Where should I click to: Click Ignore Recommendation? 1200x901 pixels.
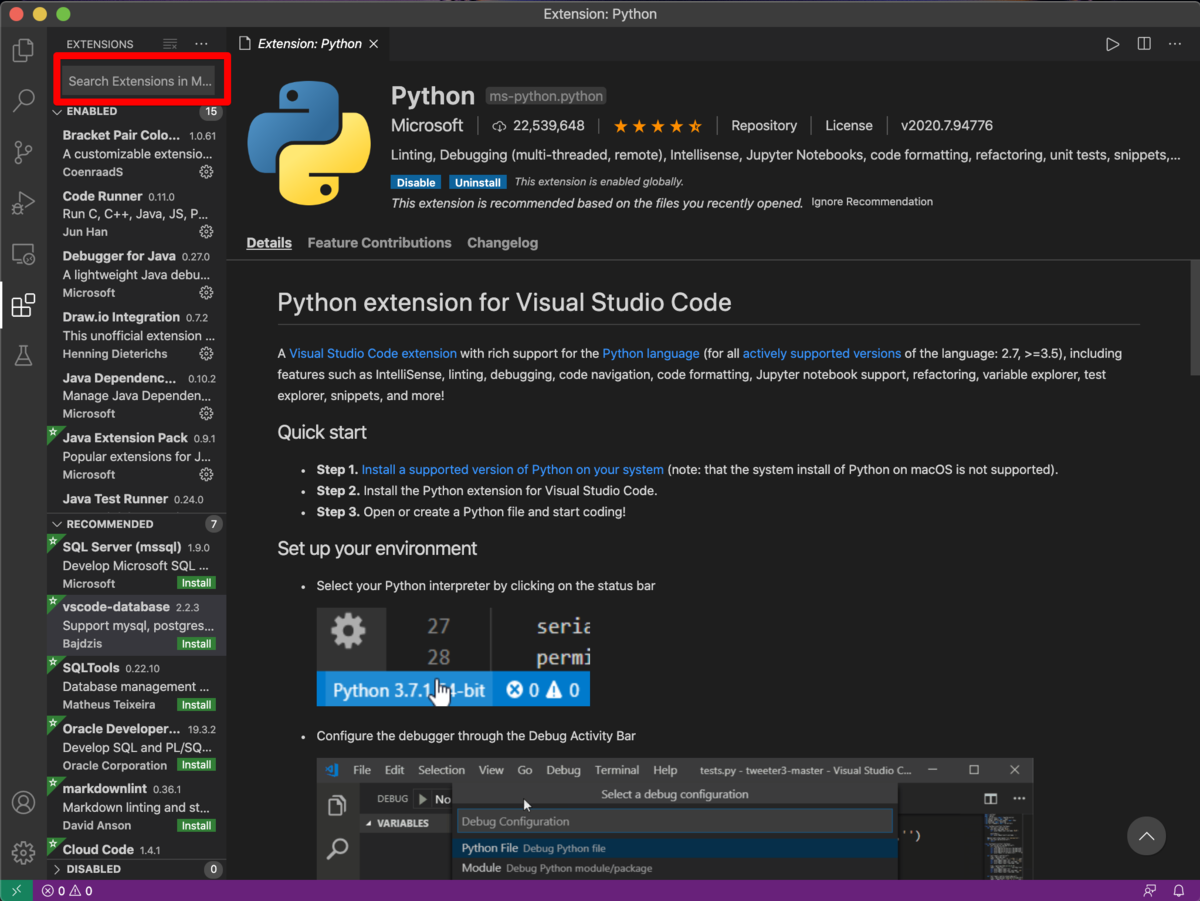pyautogui.click(x=872, y=202)
